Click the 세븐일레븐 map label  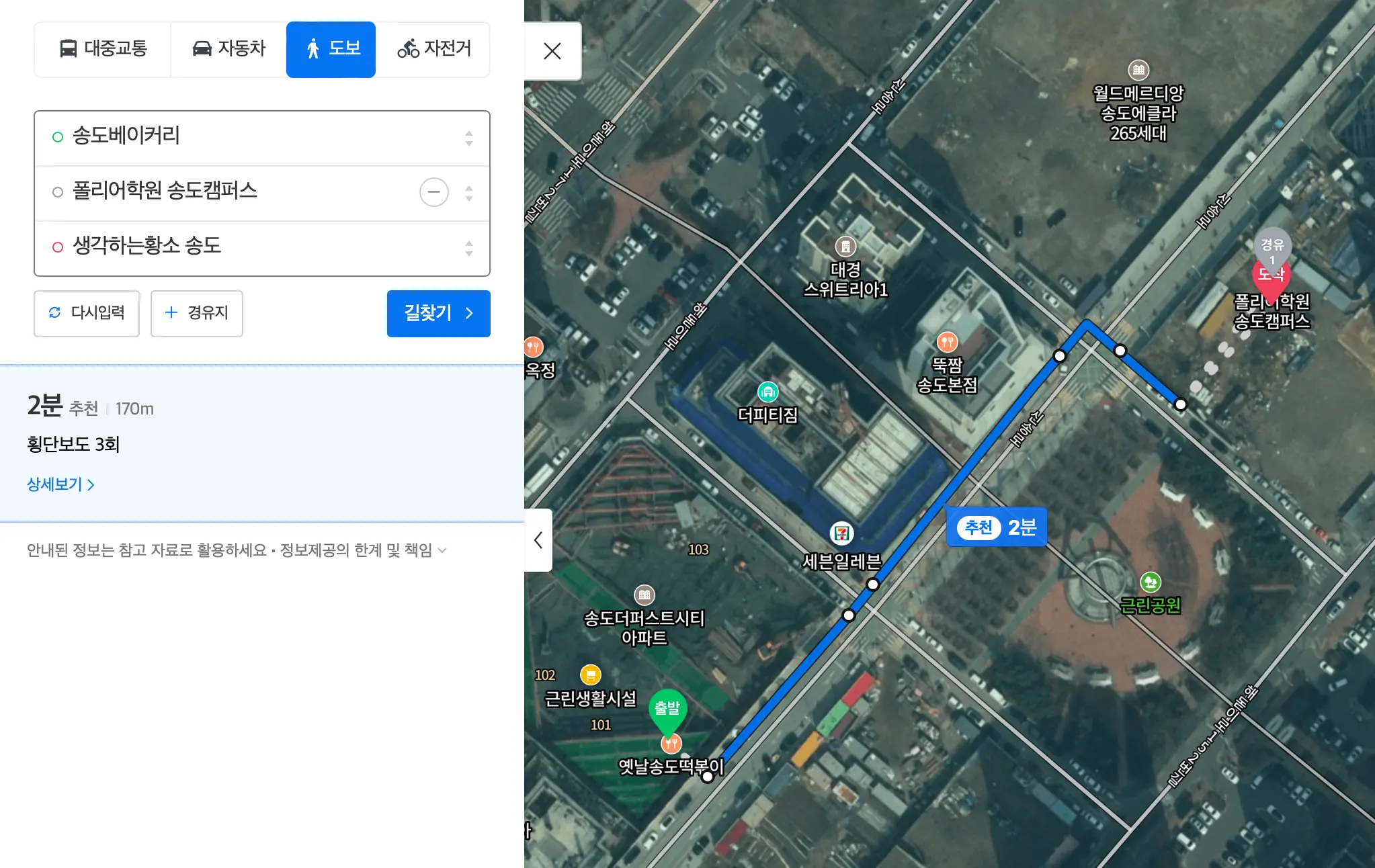coord(842,562)
